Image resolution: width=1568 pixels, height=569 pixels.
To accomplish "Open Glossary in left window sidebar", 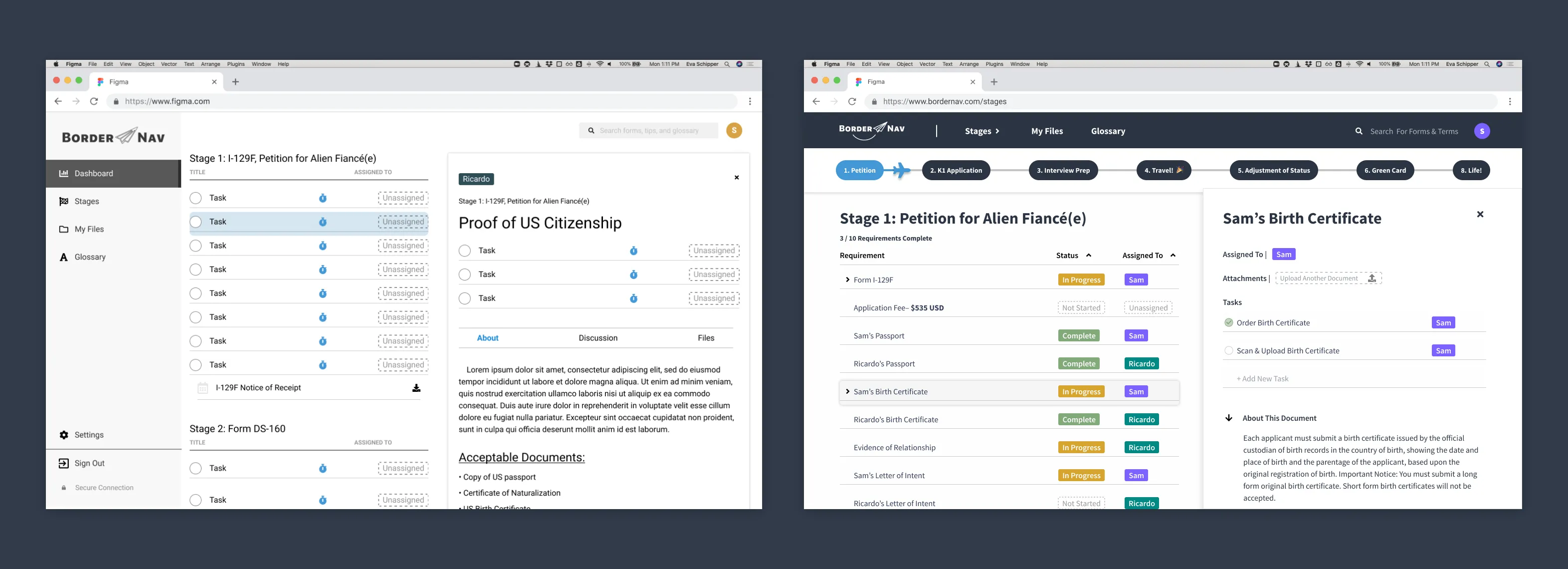I will 89,257.
